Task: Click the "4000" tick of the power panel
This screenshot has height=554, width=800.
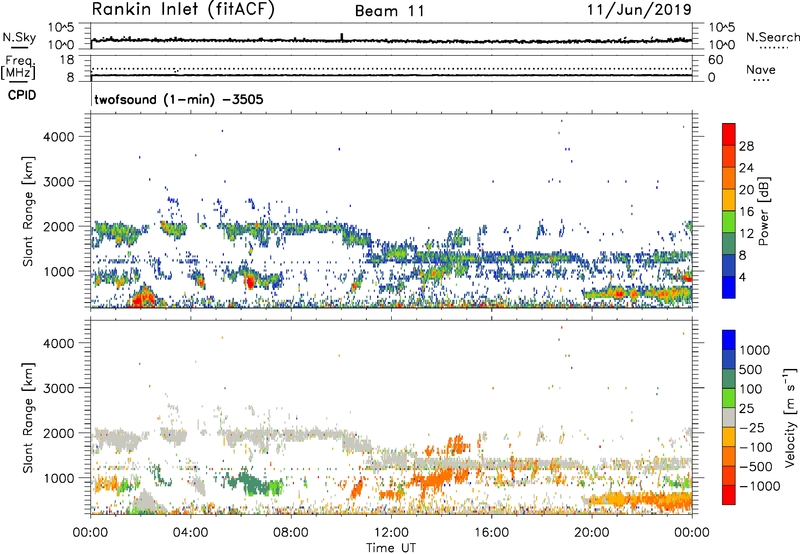Action: coord(59,137)
